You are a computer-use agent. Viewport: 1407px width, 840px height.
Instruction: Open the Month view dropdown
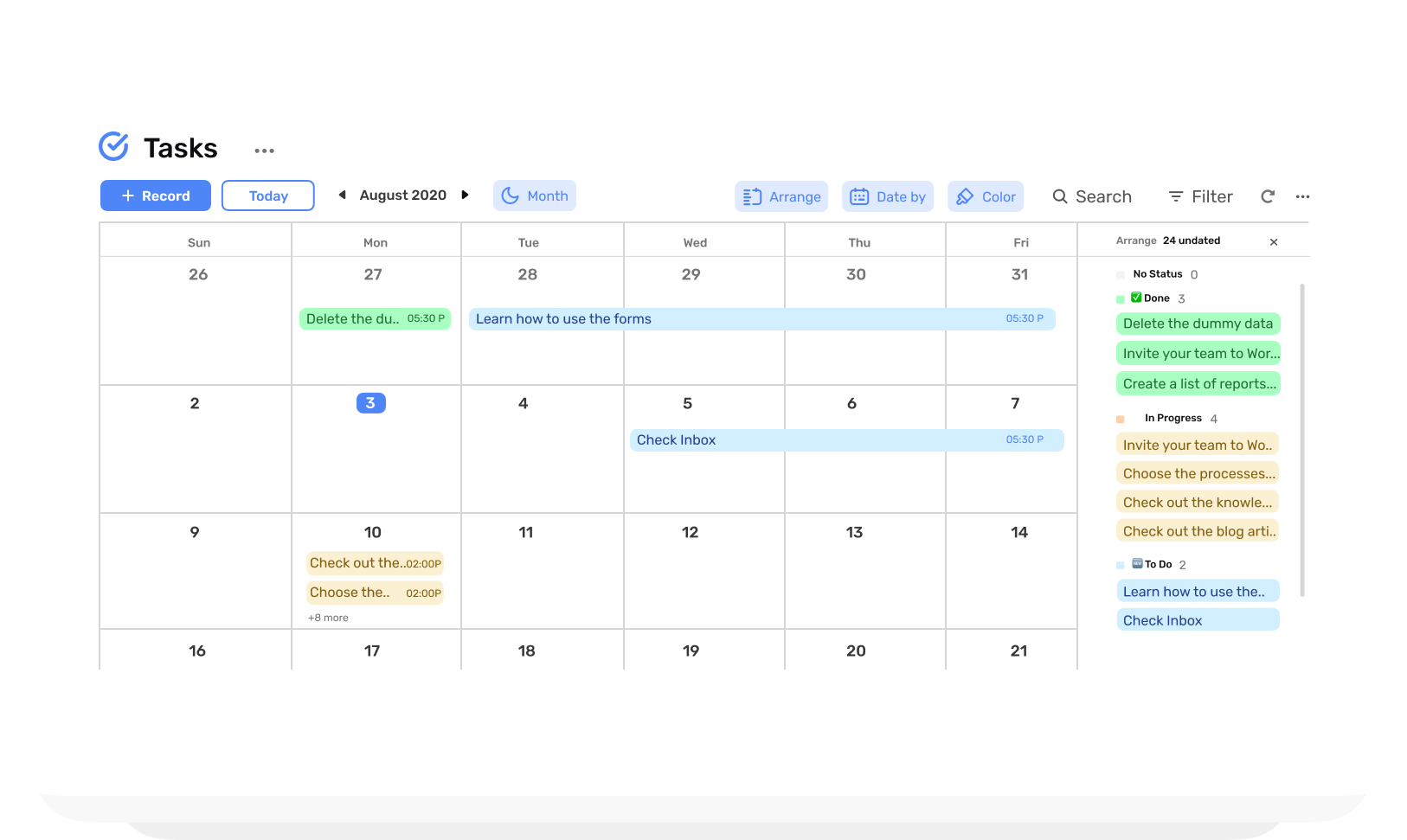tap(534, 196)
